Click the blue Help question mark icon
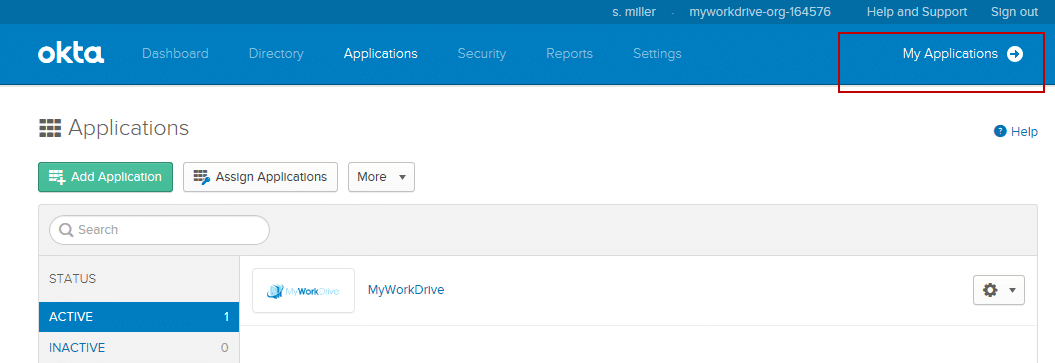1055x363 pixels. coord(1000,131)
